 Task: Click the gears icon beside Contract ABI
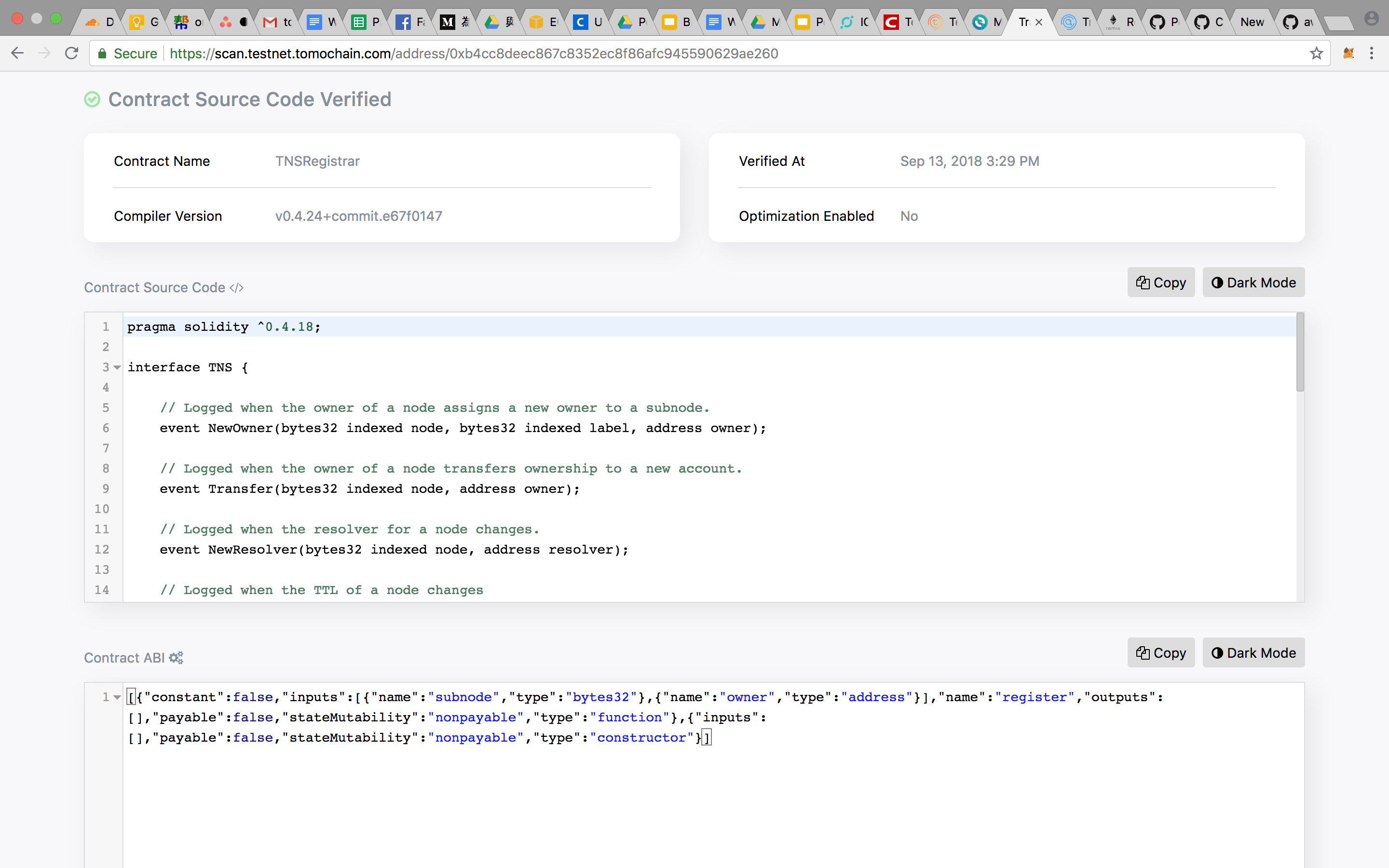pyautogui.click(x=176, y=658)
